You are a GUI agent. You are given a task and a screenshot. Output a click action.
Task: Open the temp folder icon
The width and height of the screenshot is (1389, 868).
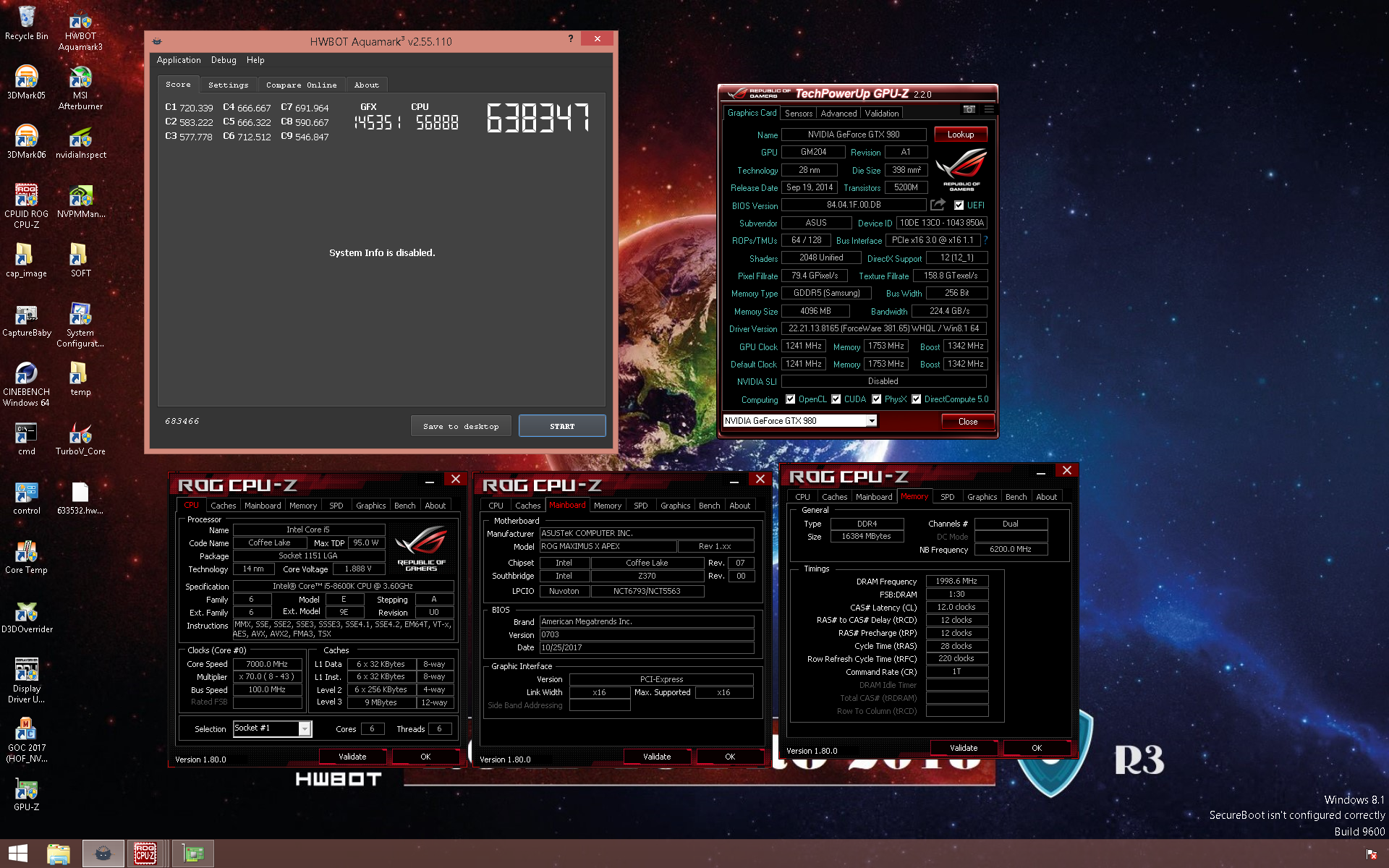tap(80, 379)
